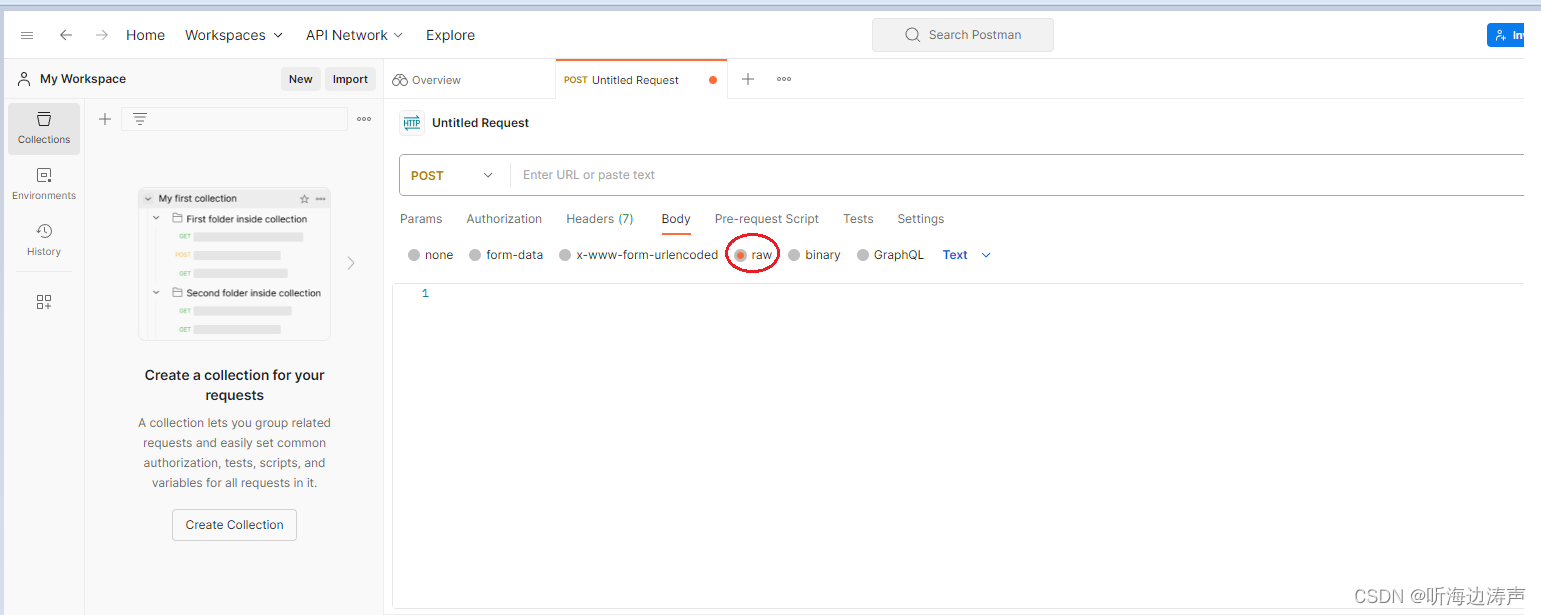Screen dimensions: 1541x615
Task: Open the History sidebar panel
Action: (43, 240)
